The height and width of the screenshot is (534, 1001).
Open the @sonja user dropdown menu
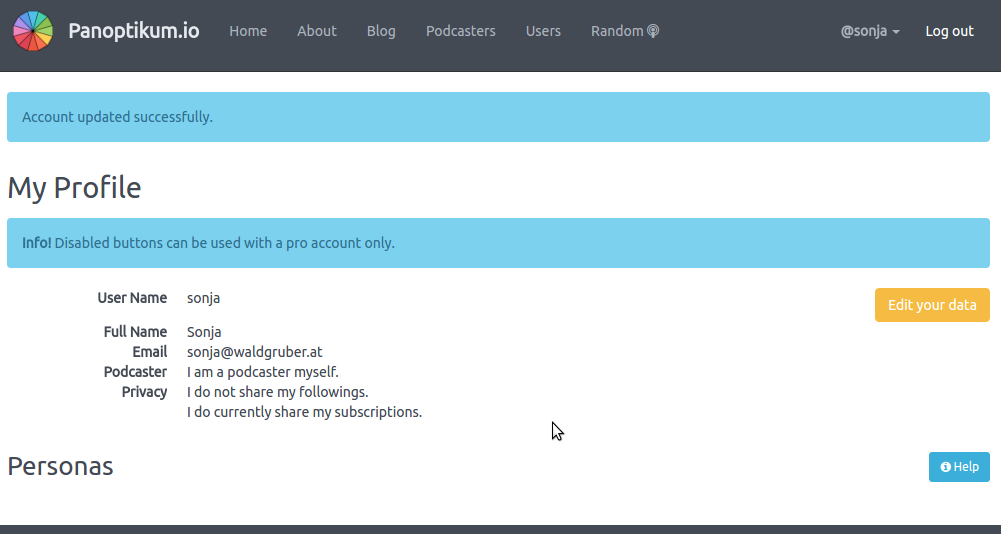(870, 31)
